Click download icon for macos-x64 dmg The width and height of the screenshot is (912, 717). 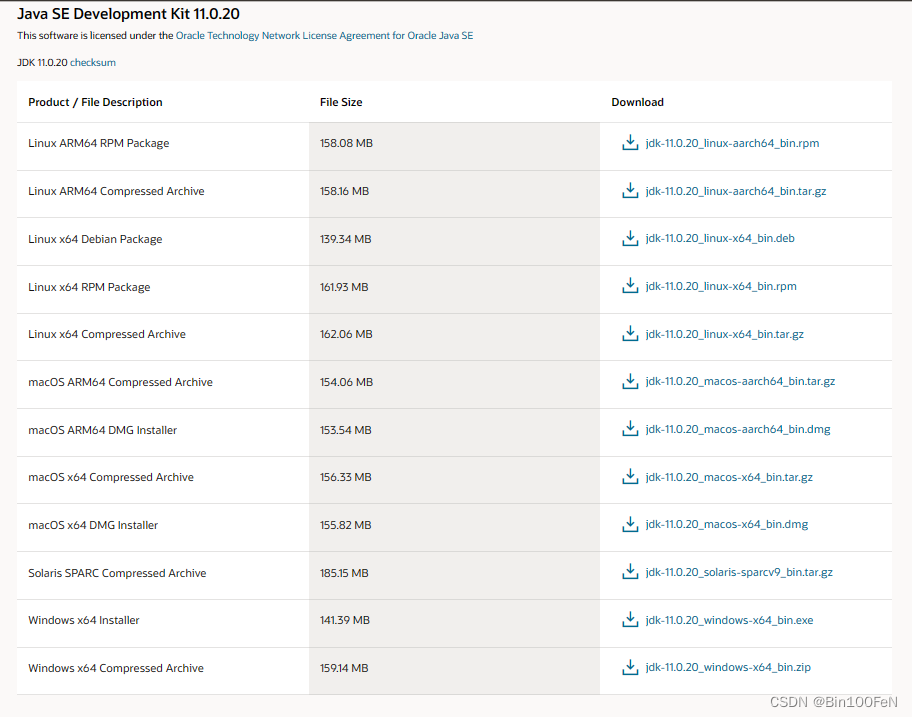pos(630,524)
